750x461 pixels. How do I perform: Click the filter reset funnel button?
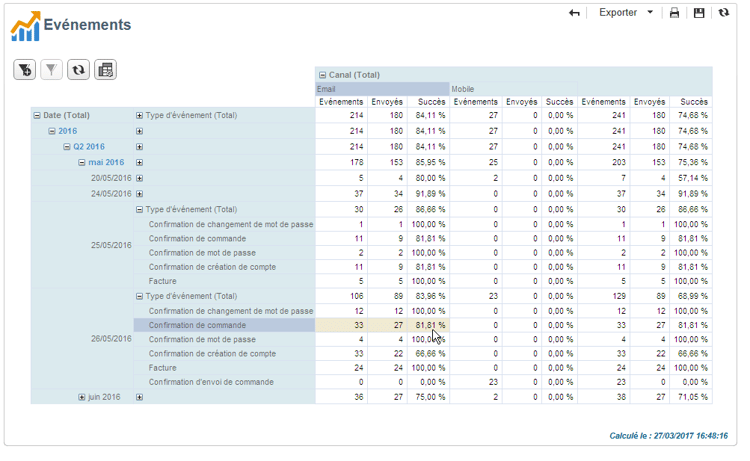tap(24, 70)
